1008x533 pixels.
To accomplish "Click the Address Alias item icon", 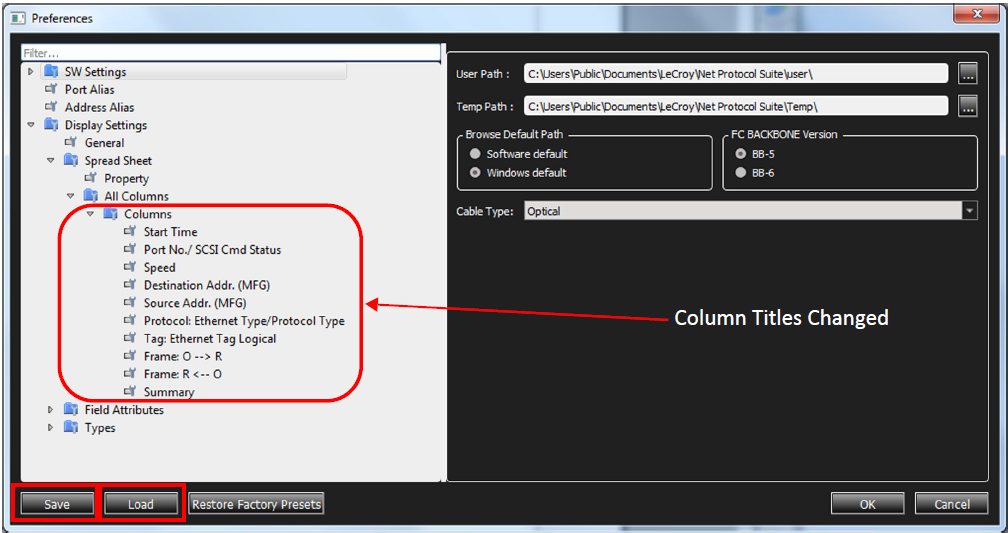I will tap(51, 107).
